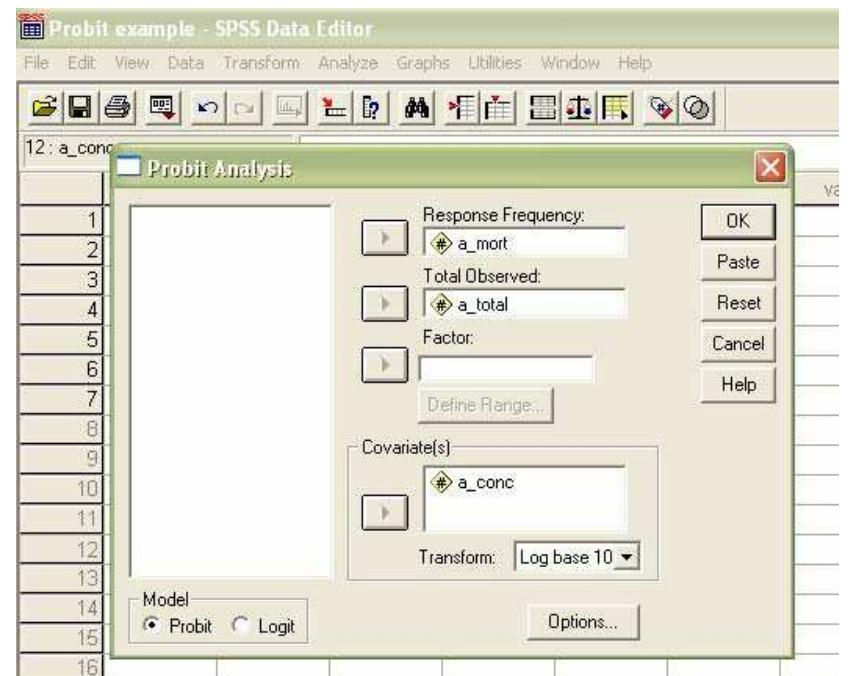Viewport: 855px width, 676px height.
Task: Click the Insert Variable toolbar icon
Action: point(498,107)
